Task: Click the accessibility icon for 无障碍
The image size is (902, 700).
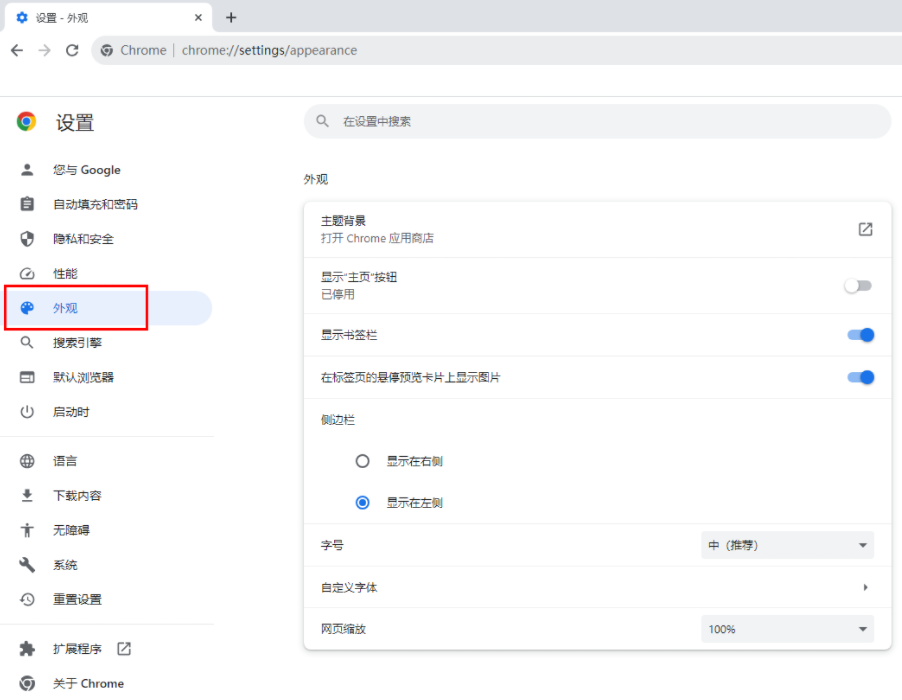Action: pos(27,530)
